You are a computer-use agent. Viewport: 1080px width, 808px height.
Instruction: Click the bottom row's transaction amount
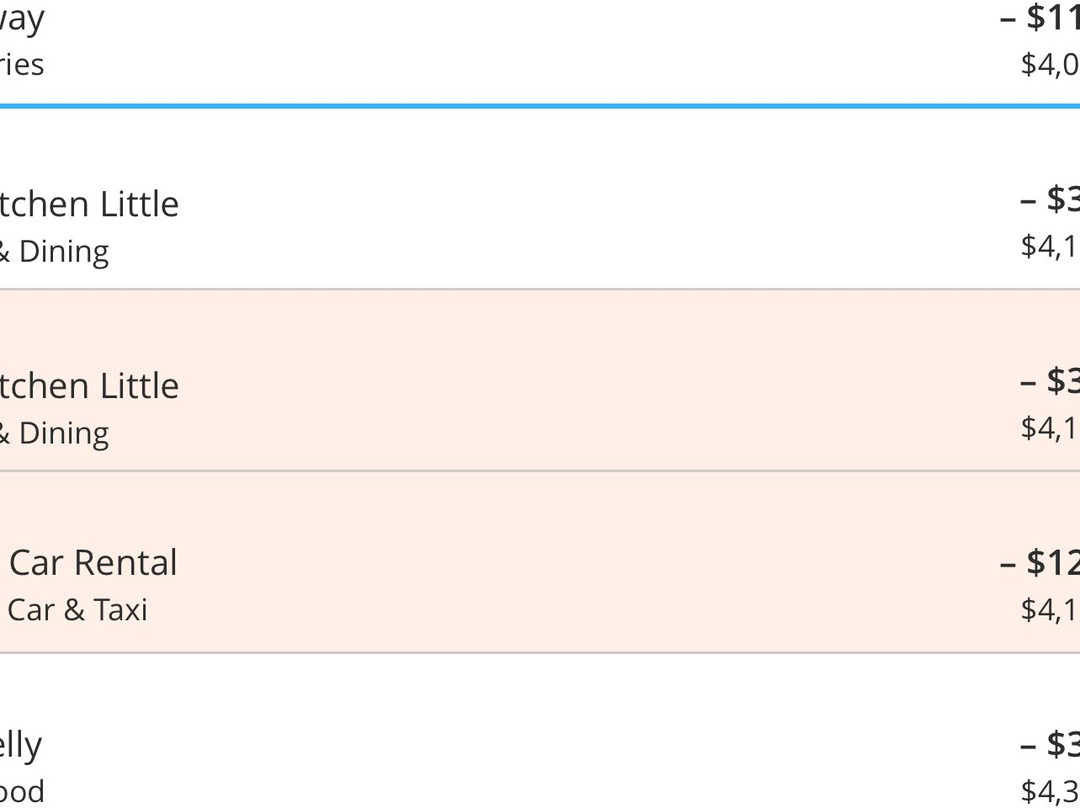click(x=1050, y=744)
